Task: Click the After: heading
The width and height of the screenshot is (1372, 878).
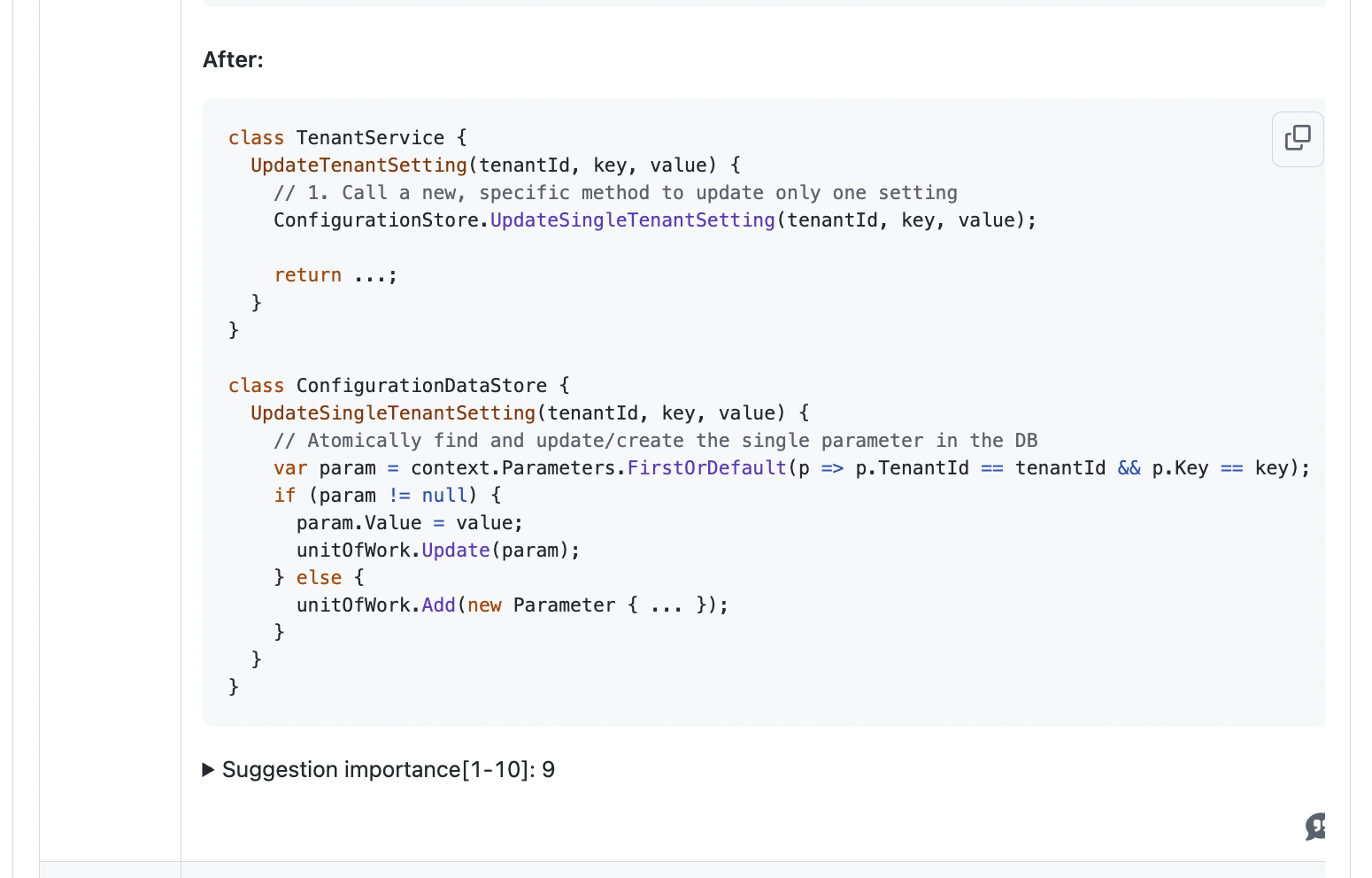Action: [x=233, y=59]
